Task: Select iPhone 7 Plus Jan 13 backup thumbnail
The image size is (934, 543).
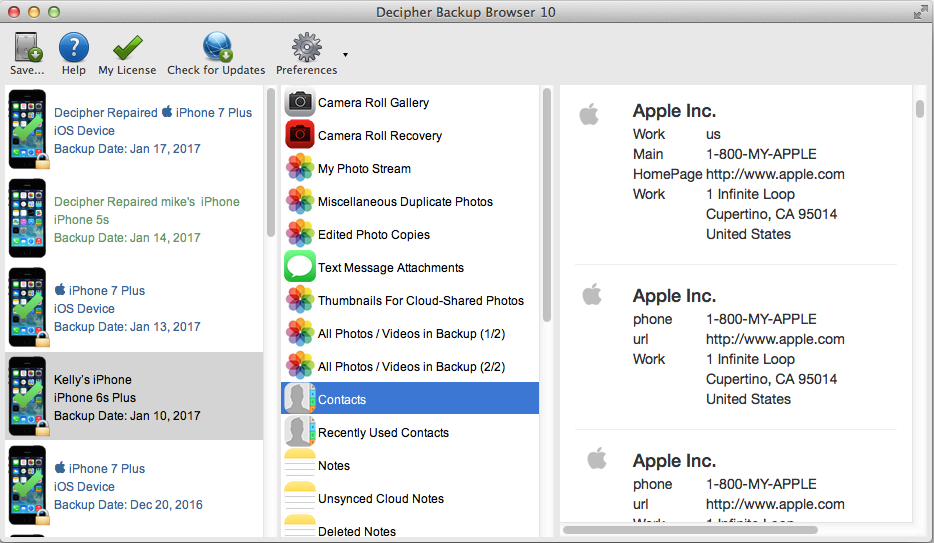Action: 28,307
